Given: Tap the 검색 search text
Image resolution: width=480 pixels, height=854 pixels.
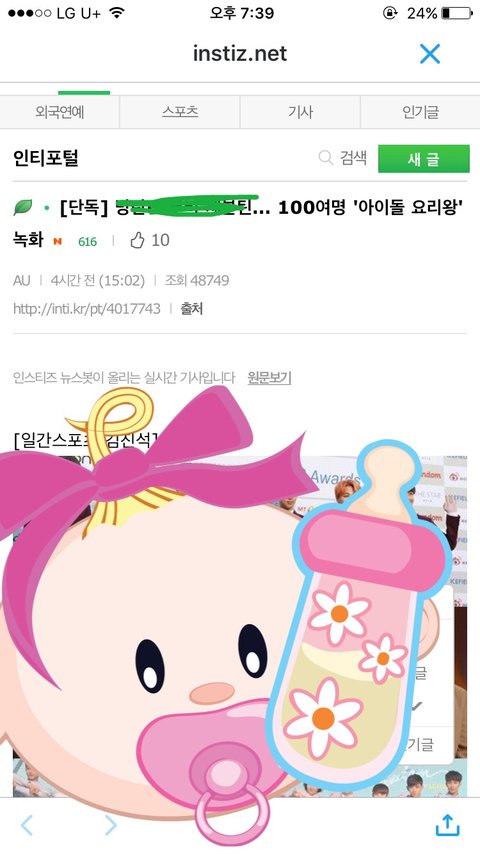Looking at the screenshot, I should [354, 158].
